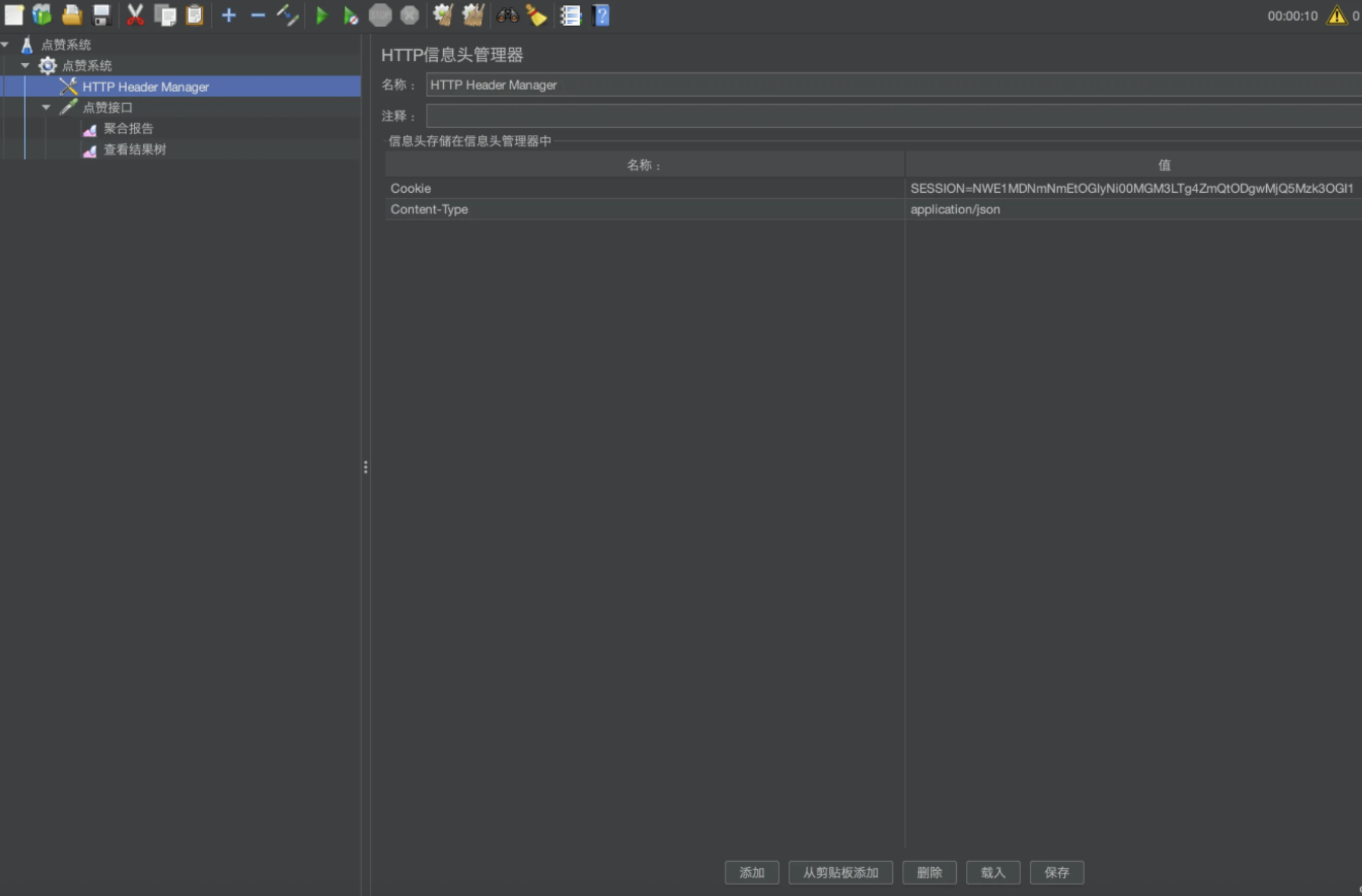Screen dimensions: 1362x896
Task: Click the 注释 comment input field
Action: (891, 116)
